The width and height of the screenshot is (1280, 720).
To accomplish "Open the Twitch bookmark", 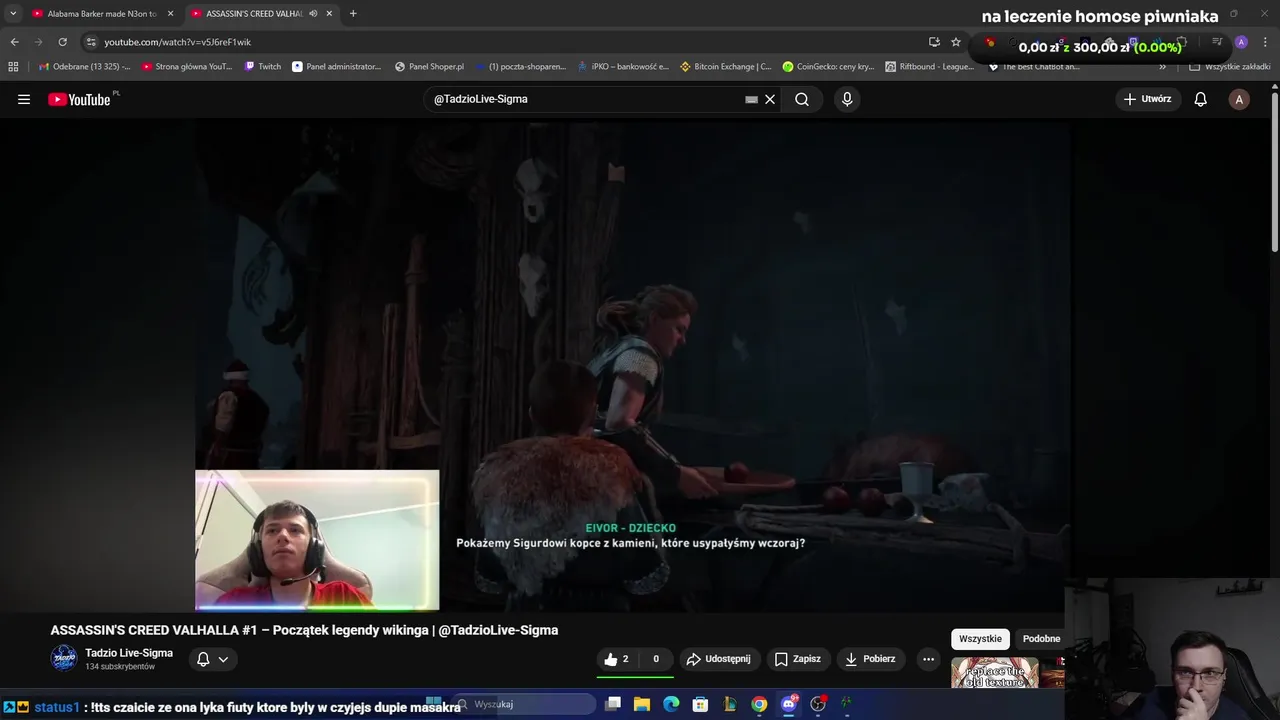I will pyautogui.click(x=263, y=67).
